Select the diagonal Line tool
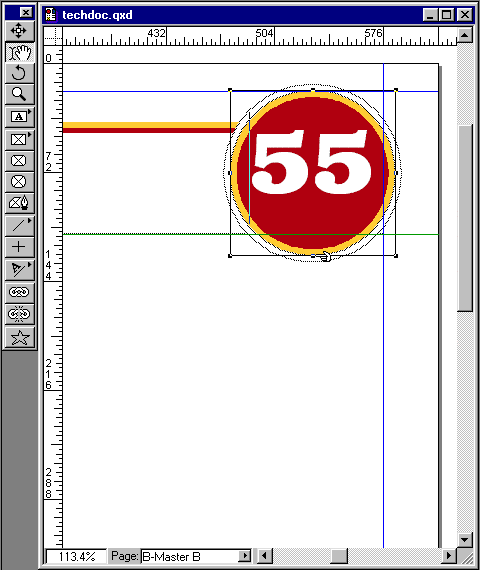 [20, 226]
